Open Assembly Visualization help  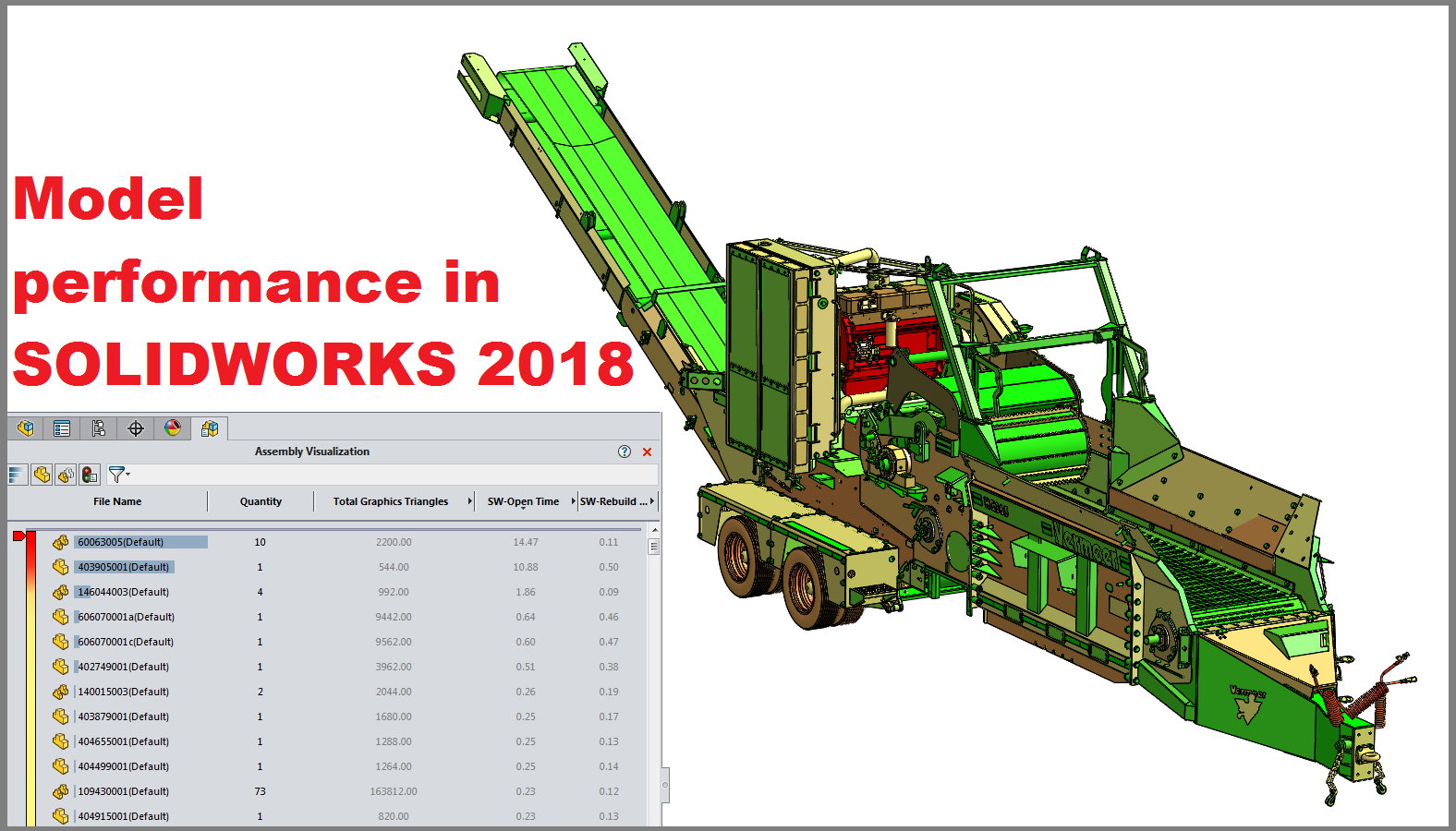[x=625, y=452]
